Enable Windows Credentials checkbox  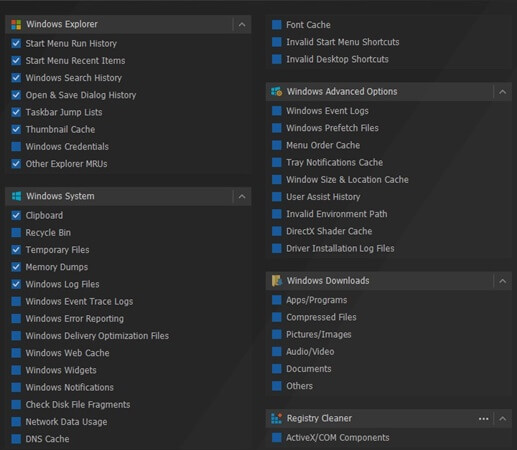(16, 146)
